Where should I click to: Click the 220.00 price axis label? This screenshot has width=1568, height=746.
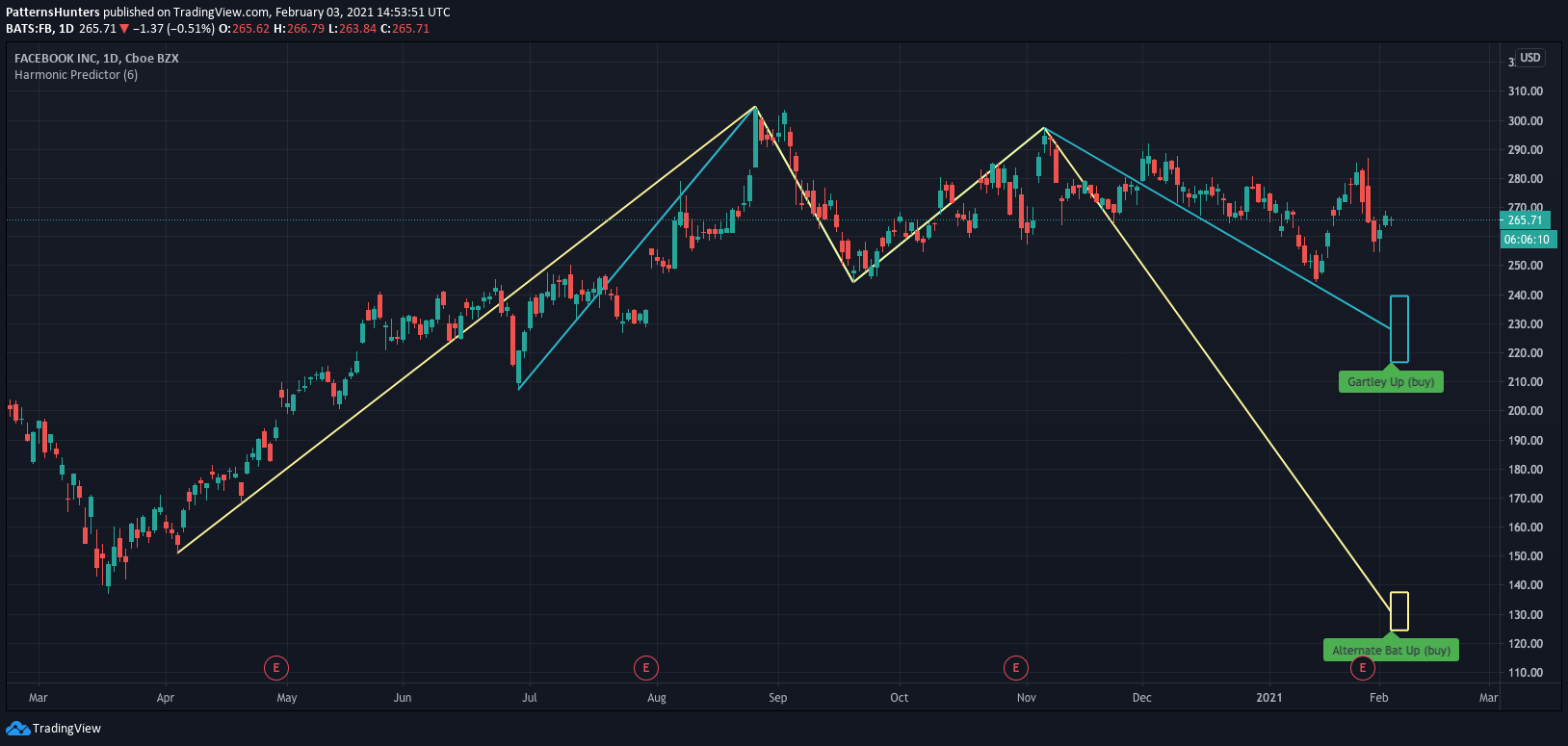click(x=1526, y=352)
